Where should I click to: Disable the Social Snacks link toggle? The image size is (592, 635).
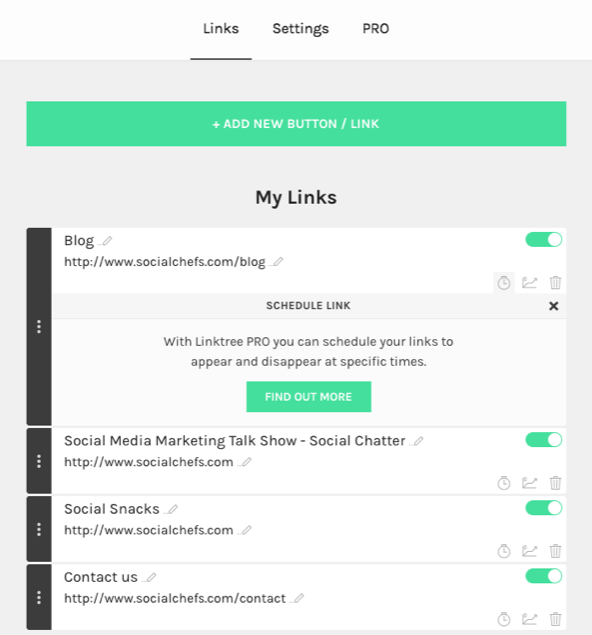coord(543,508)
